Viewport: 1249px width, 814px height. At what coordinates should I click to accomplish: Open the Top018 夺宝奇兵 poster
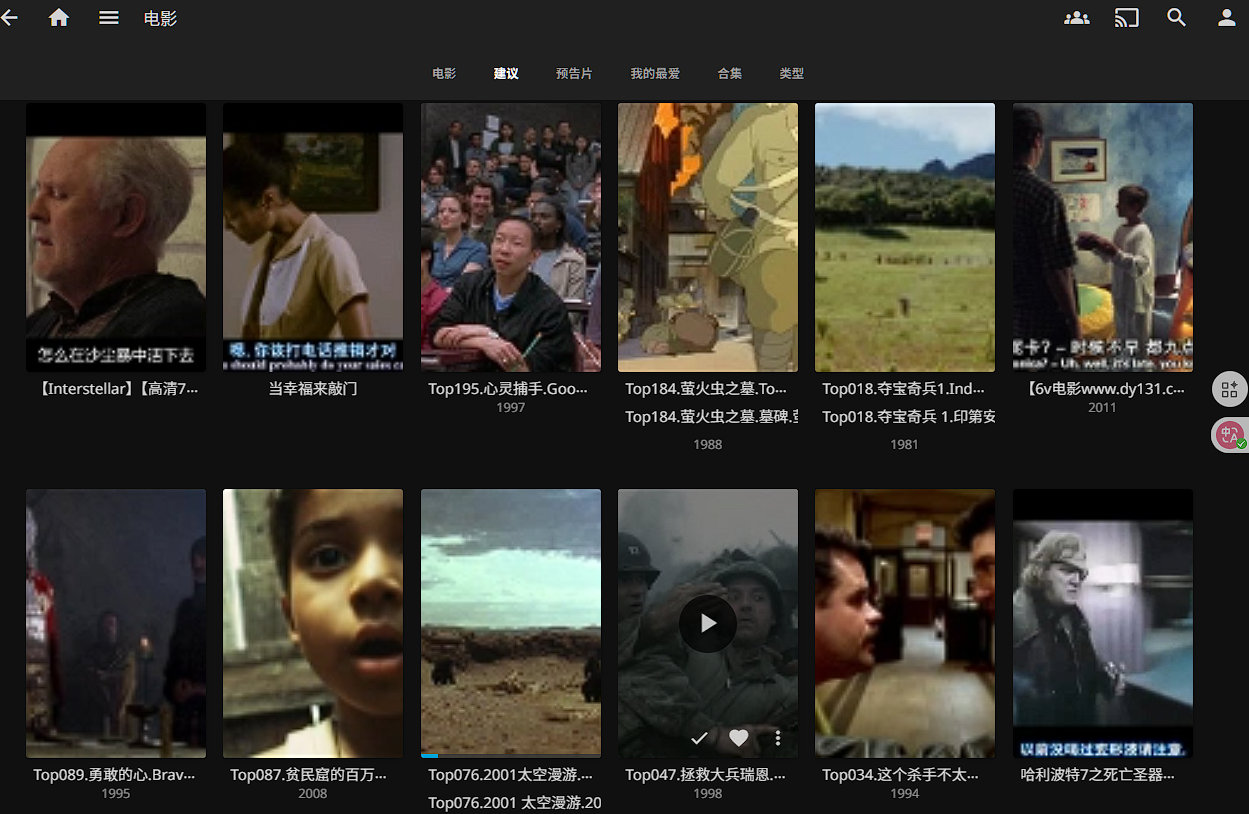pyautogui.click(x=905, y=237)
